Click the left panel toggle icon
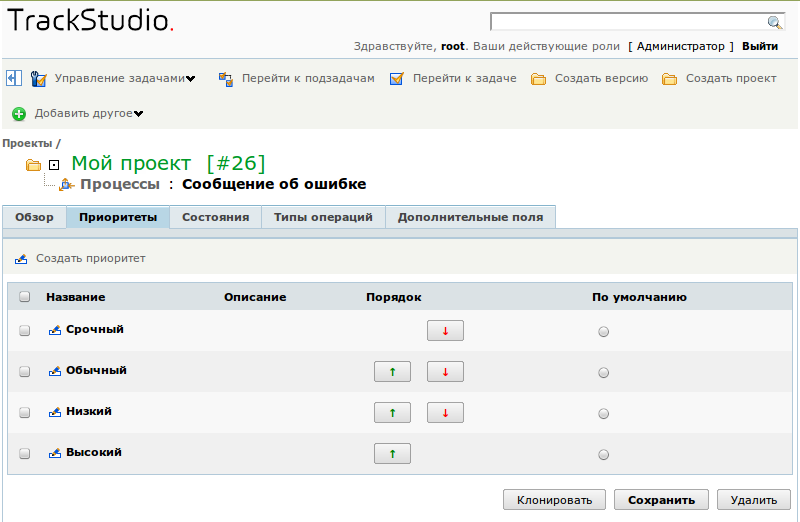The width and height of the screenshot is (800, 522). [14, 78]
